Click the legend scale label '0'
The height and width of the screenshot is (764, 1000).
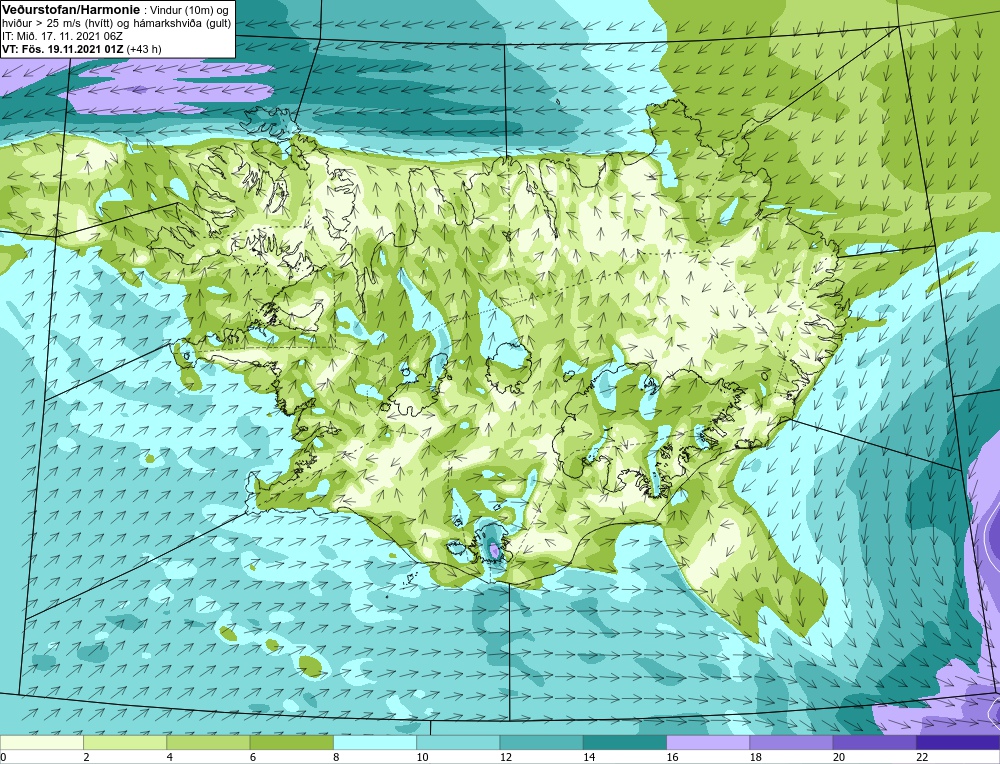3,757
